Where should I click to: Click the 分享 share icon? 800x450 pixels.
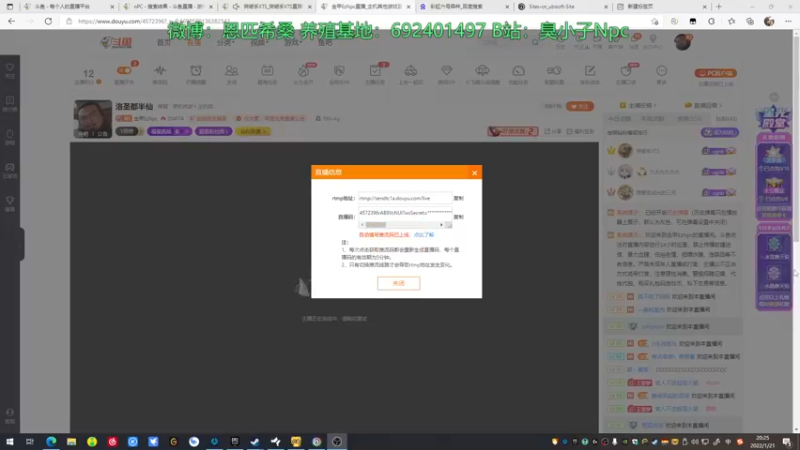(553, 131)
